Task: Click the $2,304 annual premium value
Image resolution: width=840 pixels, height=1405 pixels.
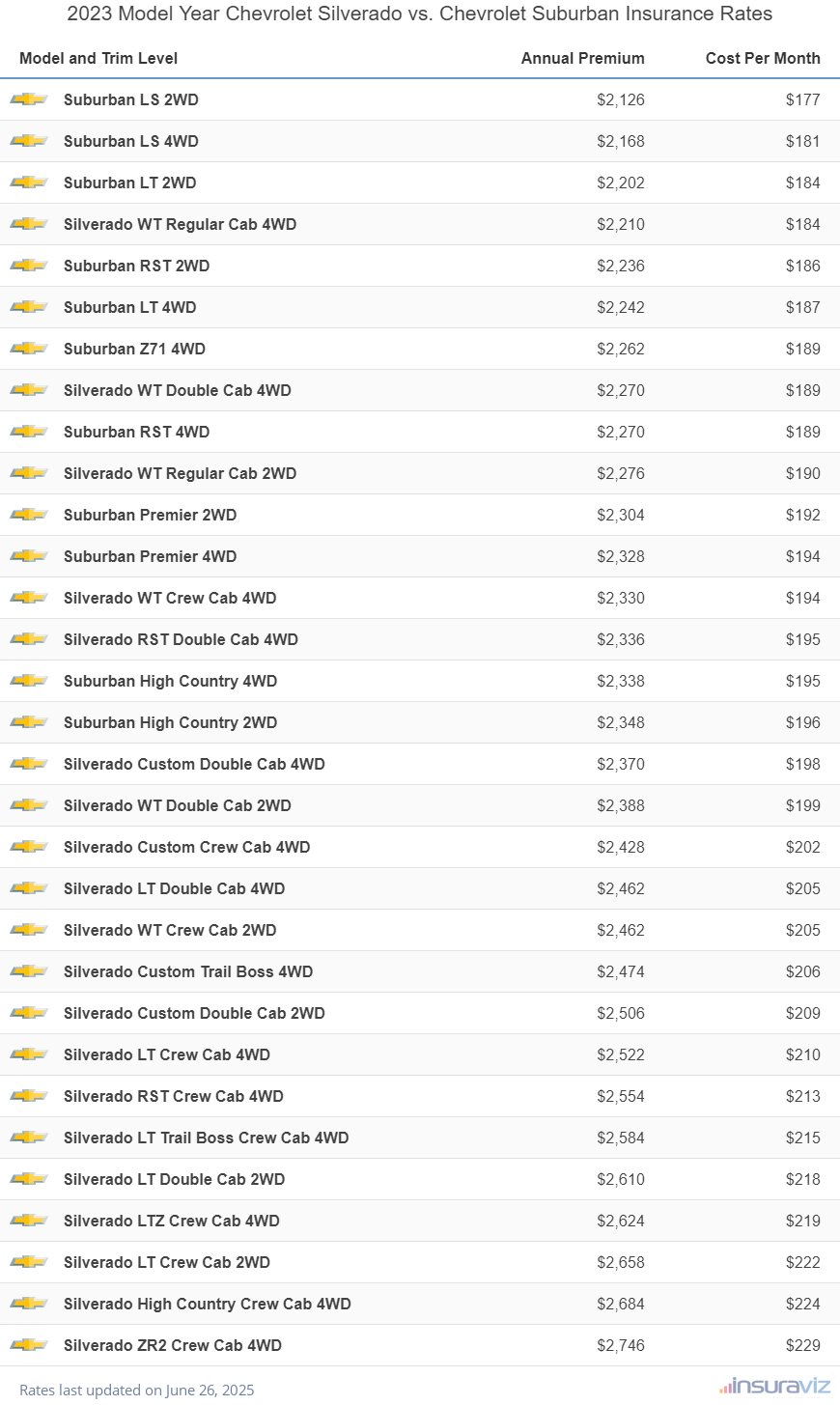Action: [x=621, y=515]
